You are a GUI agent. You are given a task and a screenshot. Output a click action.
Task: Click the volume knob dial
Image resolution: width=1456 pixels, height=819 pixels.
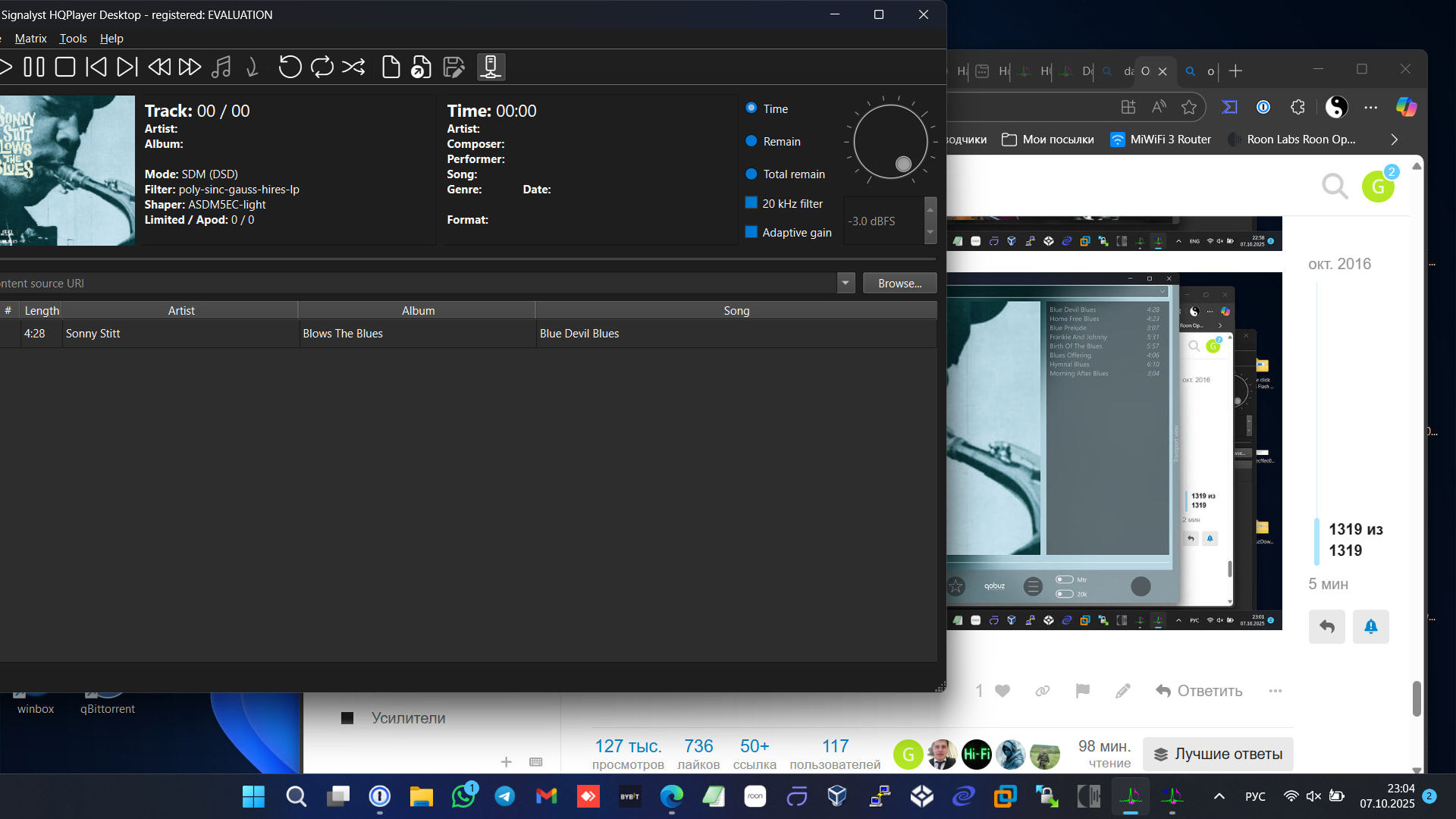tap(890, 141)
